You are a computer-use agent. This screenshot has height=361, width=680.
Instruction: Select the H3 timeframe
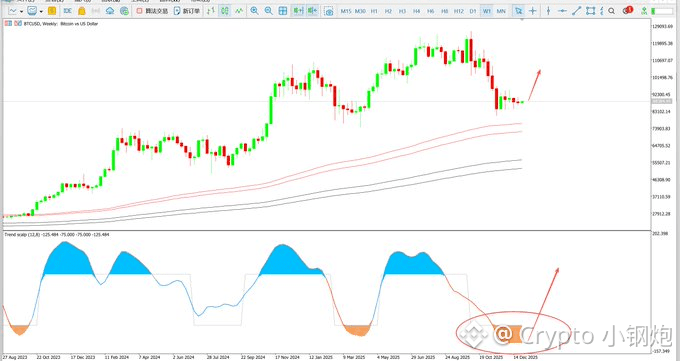[x=402, y=11]
